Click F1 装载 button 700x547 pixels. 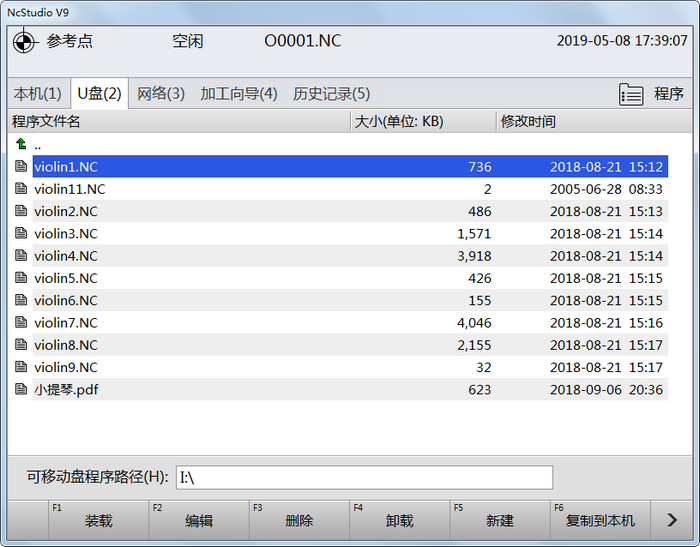point(98,520)
